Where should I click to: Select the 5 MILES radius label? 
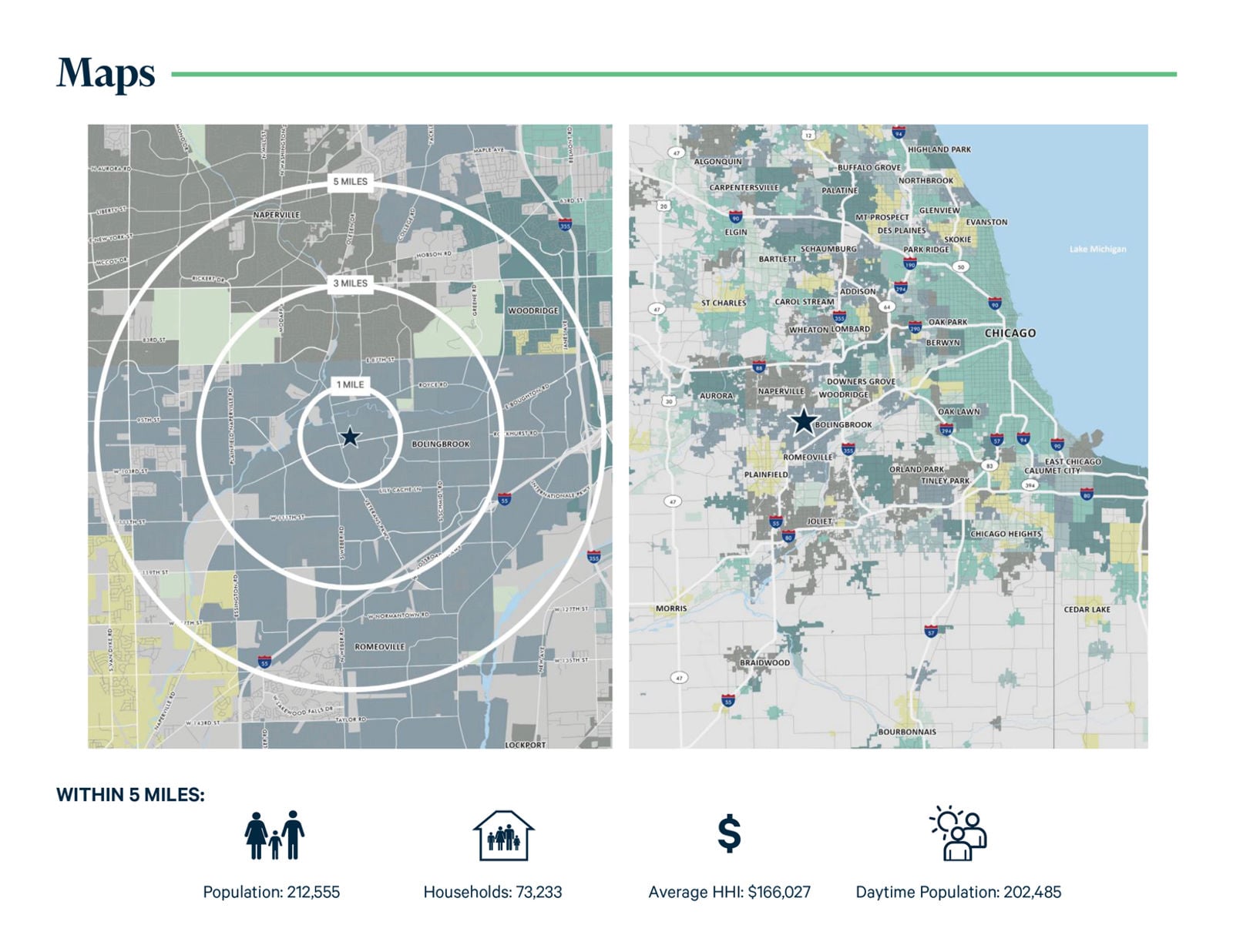pos(350,182)
